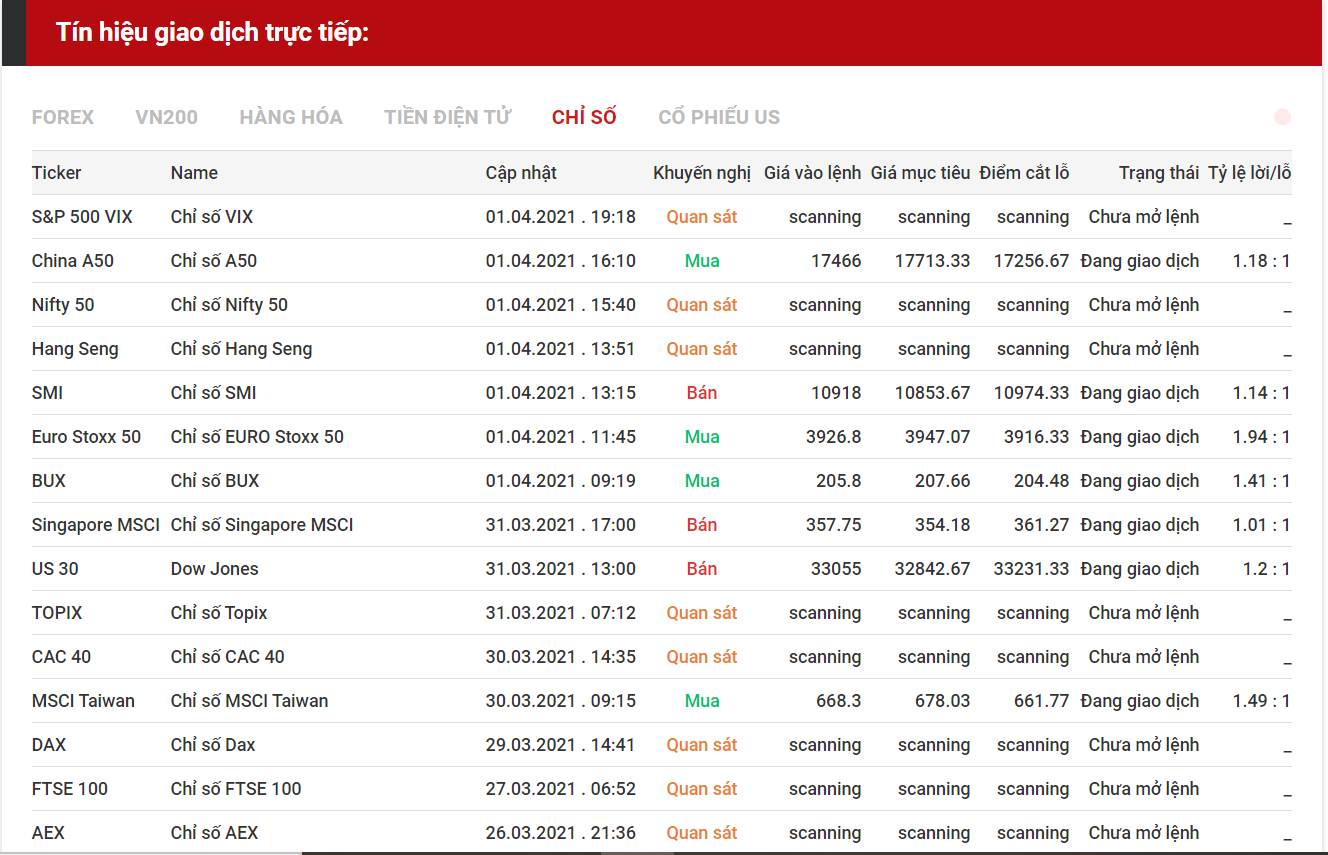Select the BUX ticker
Viewport: 1328px width, 855px height.
point(49,481)
